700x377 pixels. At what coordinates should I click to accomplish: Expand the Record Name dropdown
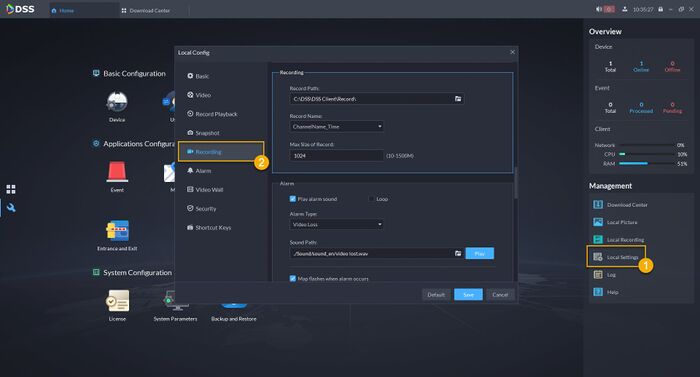pyautogui.click(x=336, y=126)
